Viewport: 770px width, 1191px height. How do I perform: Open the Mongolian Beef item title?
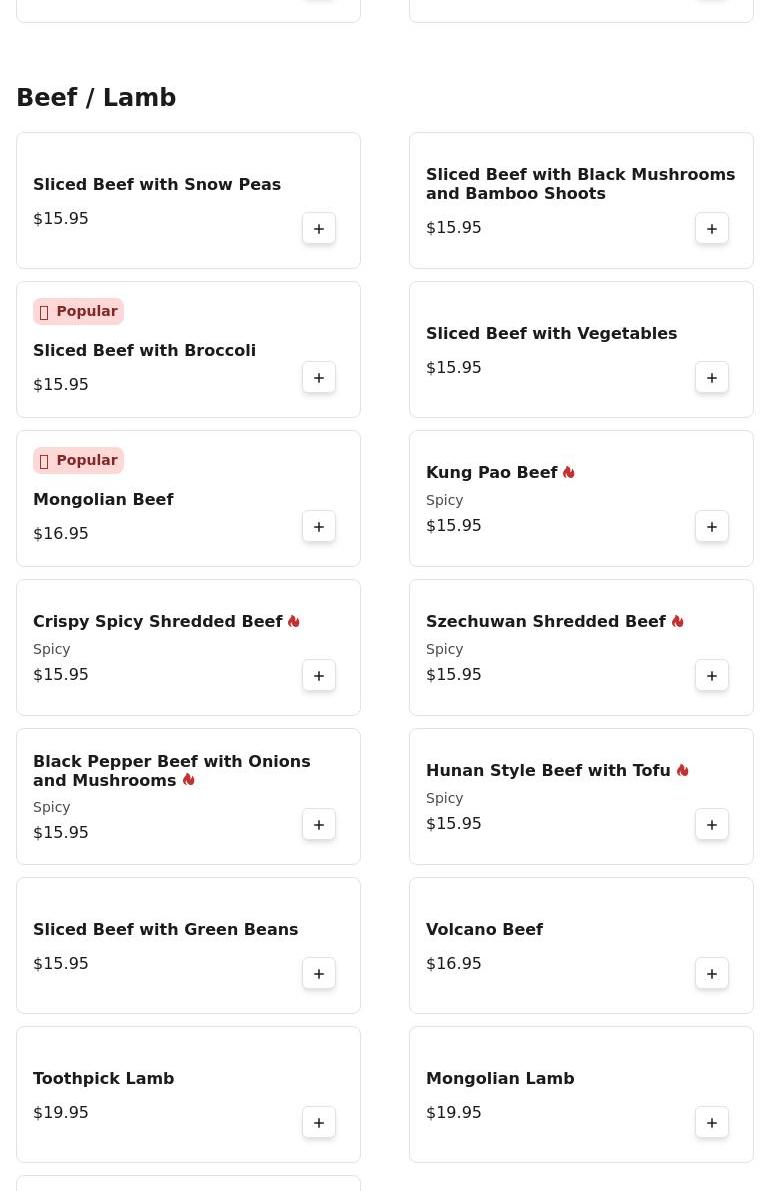[x=103, y=499]
